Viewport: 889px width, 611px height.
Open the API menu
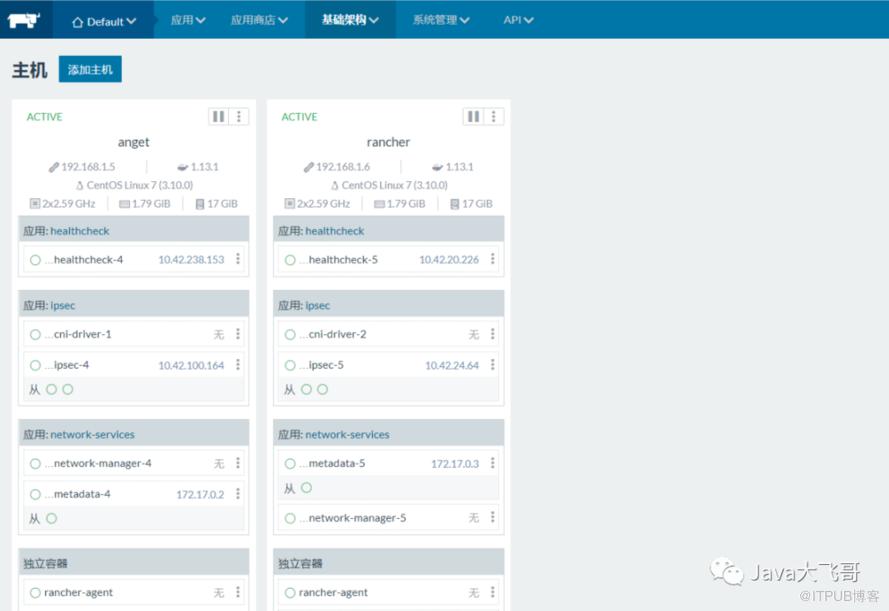point(518,20)
